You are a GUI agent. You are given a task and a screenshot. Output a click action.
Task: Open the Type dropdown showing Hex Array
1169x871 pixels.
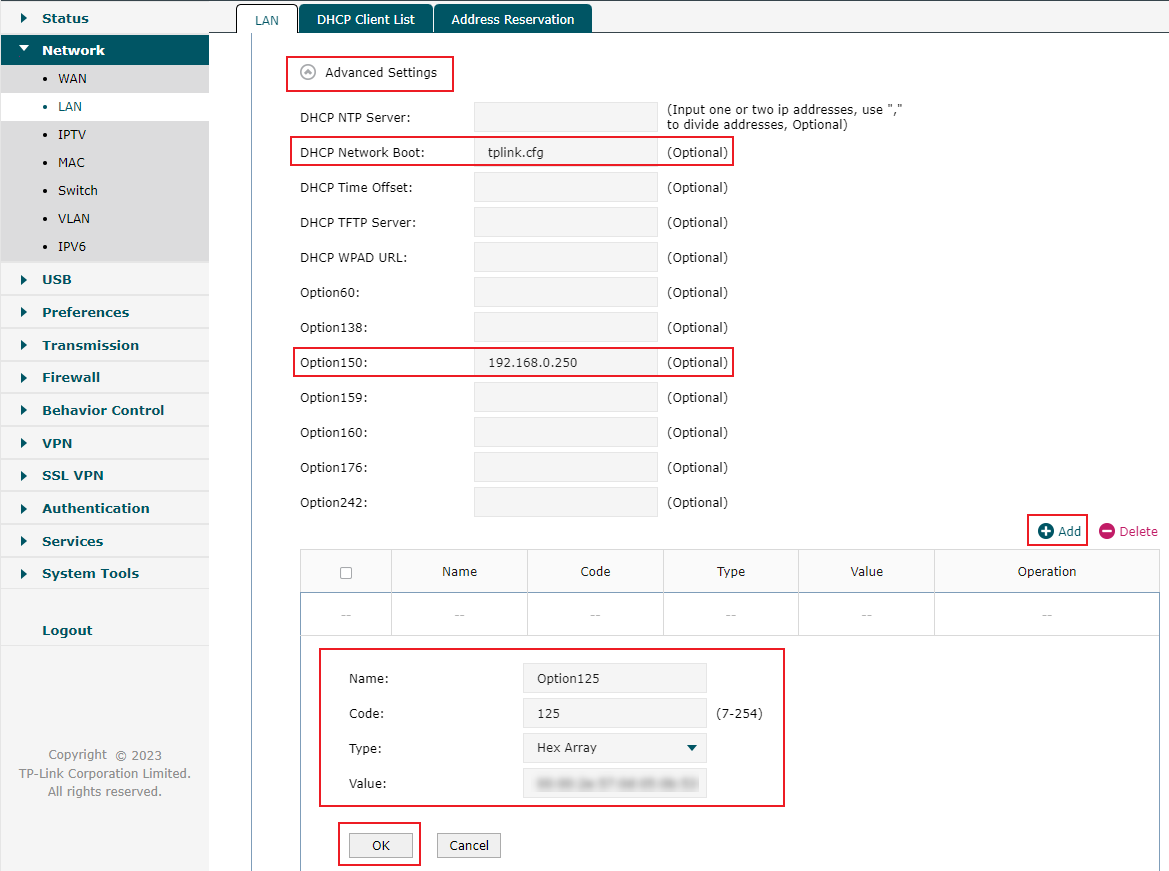[614, 747]
